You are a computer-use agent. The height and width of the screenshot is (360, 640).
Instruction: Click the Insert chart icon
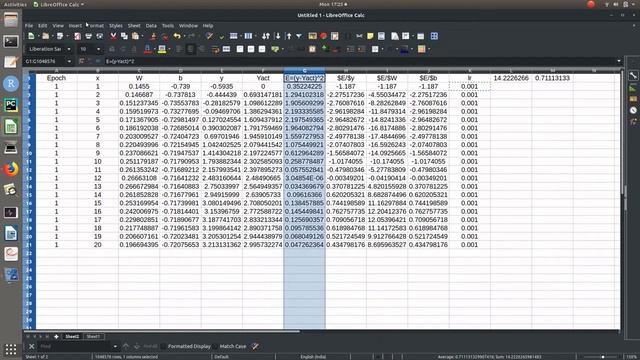click(x=323, y=36)
